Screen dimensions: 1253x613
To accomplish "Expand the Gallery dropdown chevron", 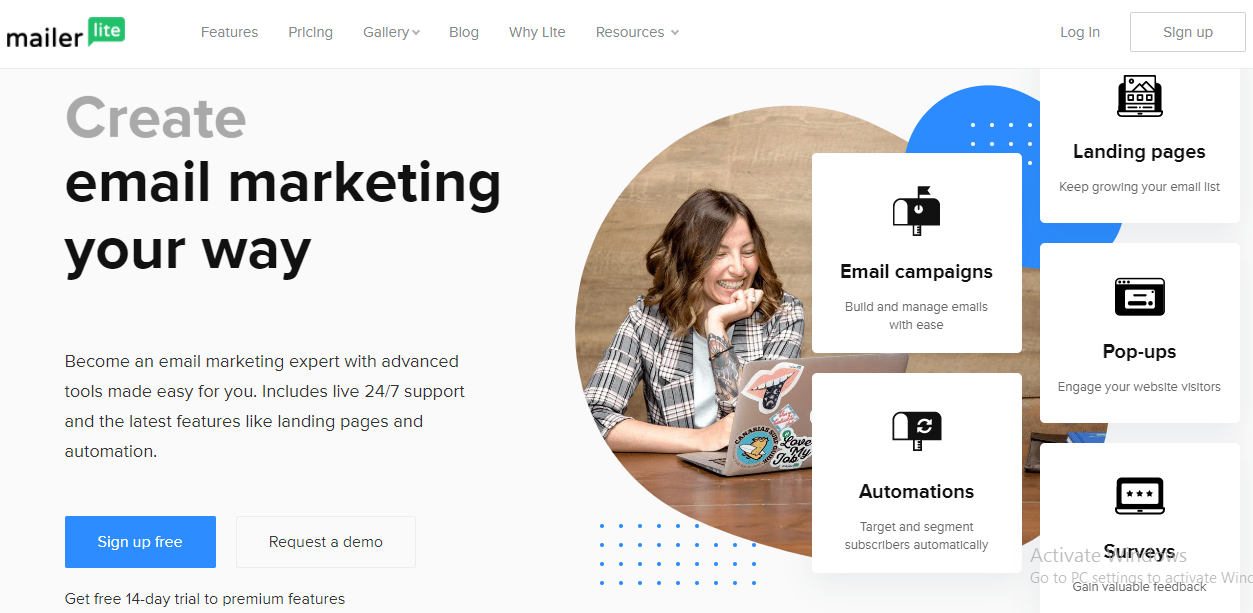I will pos(416,33).
